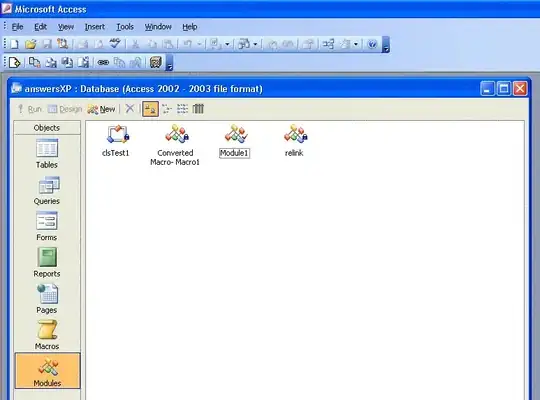Open the Tools menu
The width and height of the screenshot is (540, 400).
(125, 27)
